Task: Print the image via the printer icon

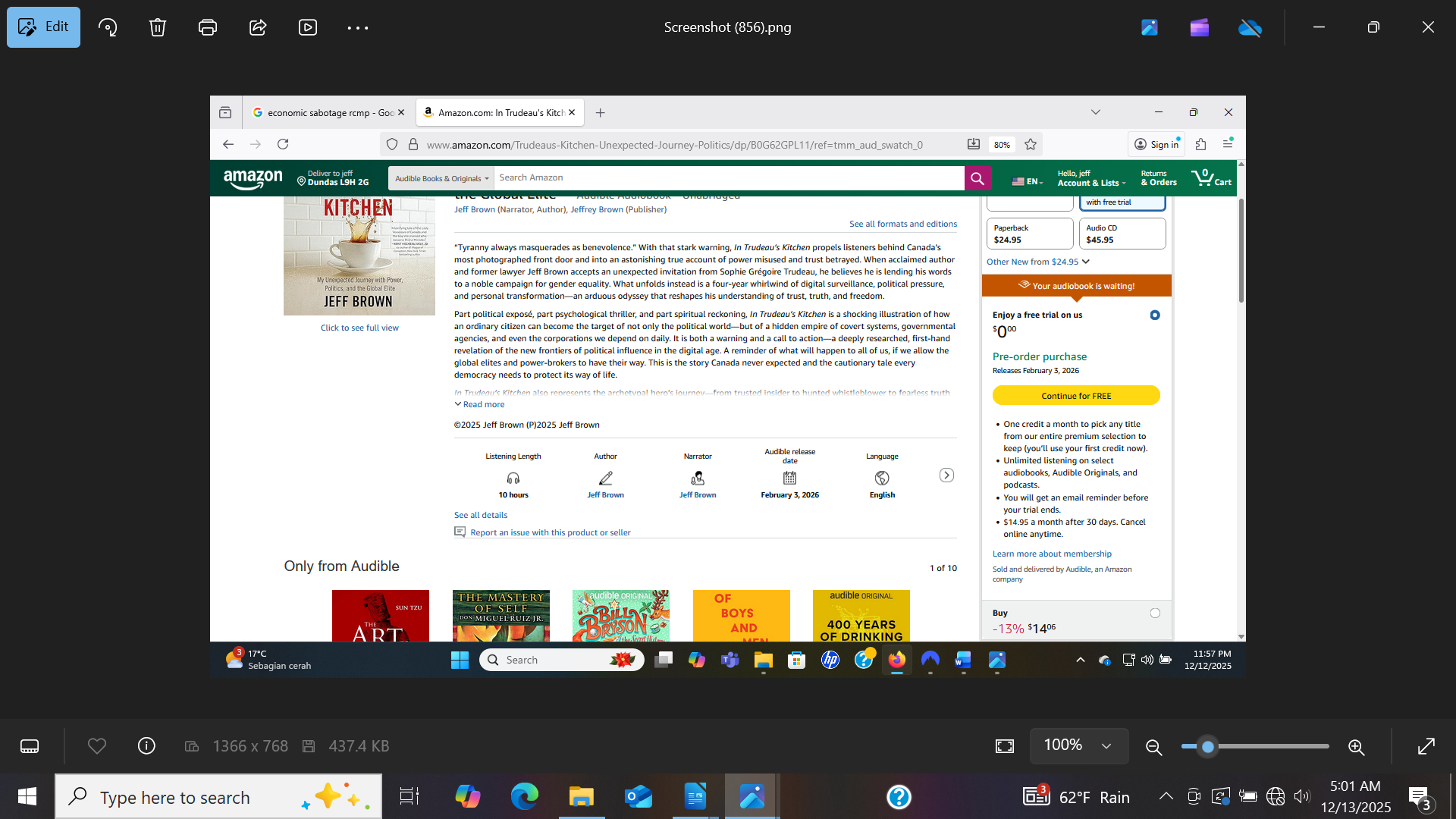Action: click(207, 27)
